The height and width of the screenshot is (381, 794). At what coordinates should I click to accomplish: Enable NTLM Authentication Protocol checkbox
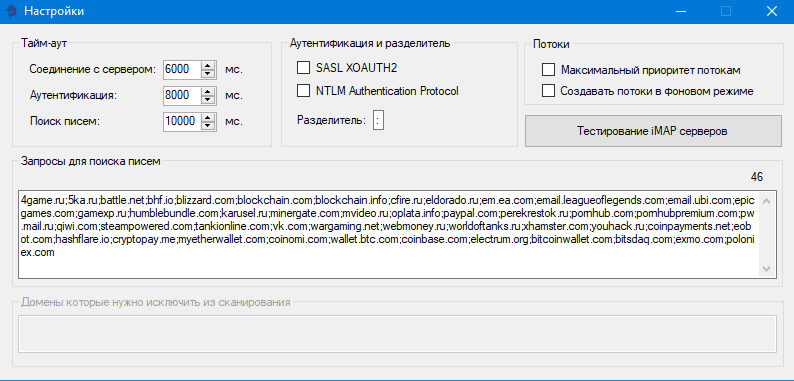tap(303, 91)
